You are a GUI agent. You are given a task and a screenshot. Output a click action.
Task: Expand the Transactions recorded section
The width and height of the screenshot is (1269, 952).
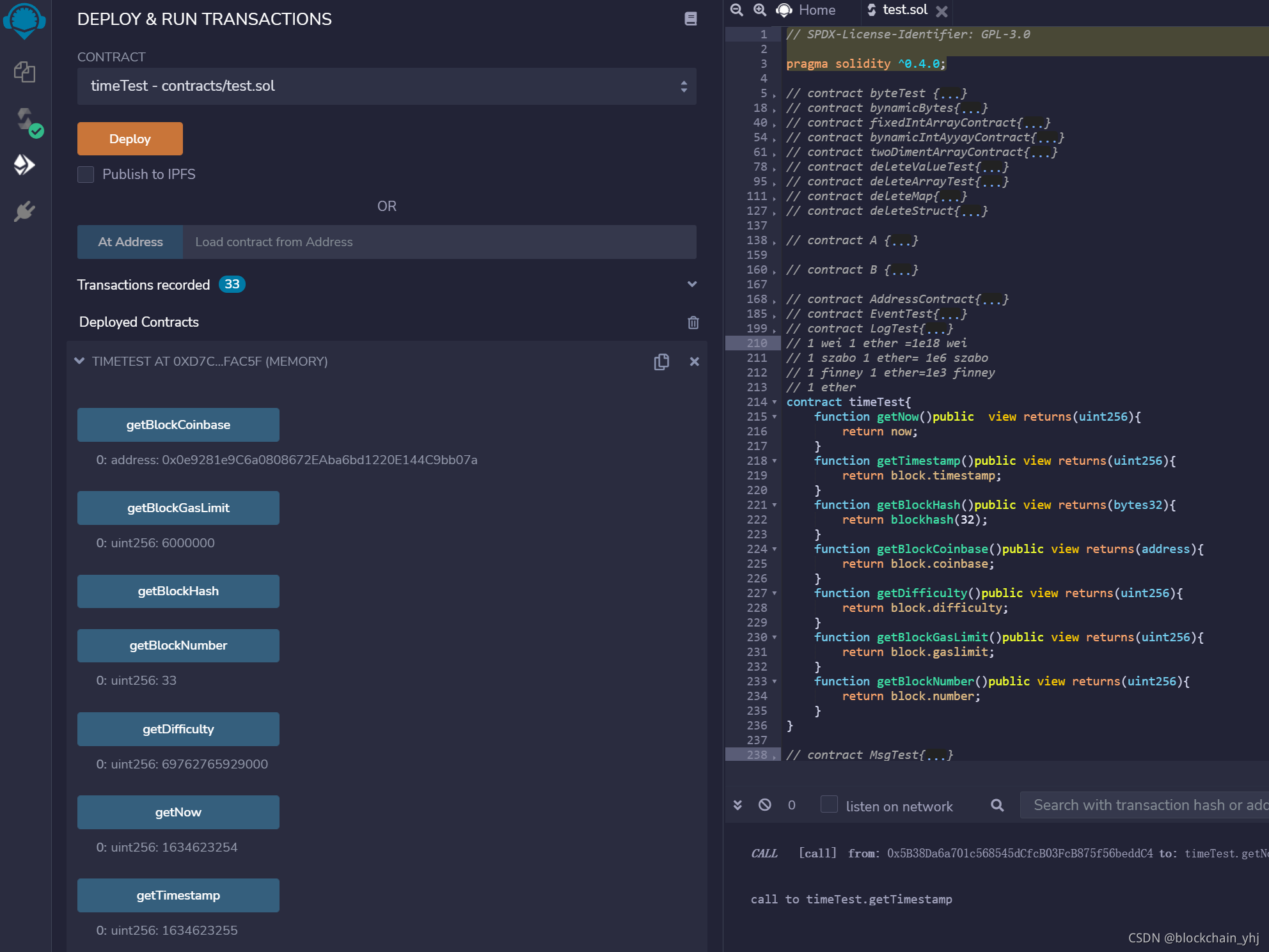coord(691,285)
